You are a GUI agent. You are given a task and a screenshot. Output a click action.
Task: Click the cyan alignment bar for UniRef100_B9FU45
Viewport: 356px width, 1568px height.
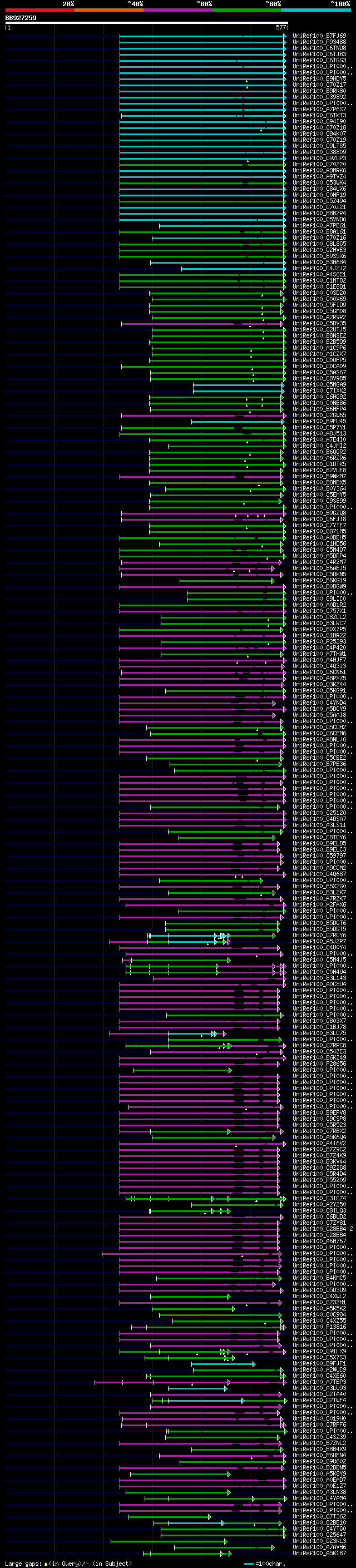point(238,421)
